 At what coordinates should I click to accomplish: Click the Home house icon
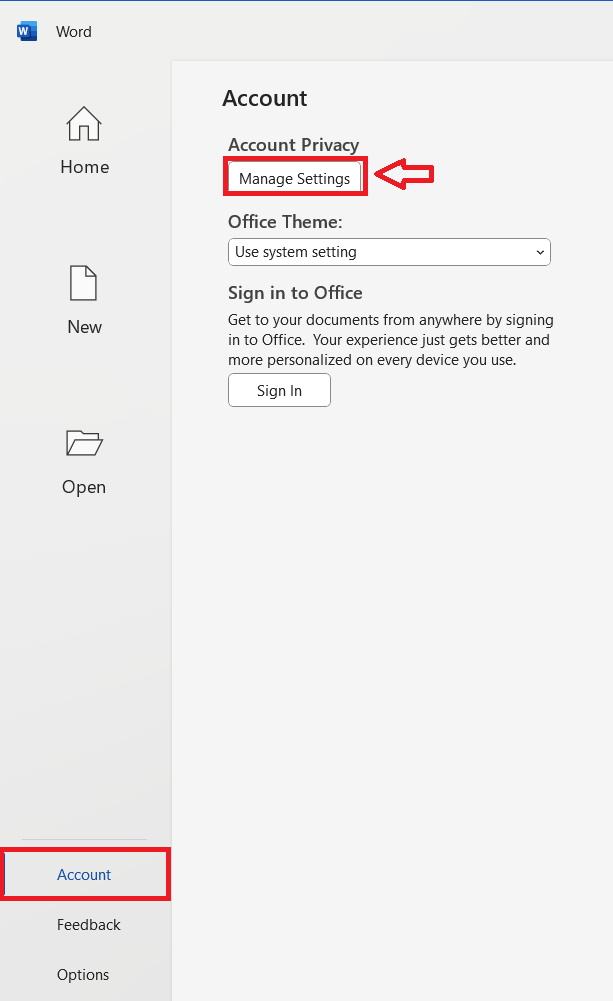coord(84,124)
